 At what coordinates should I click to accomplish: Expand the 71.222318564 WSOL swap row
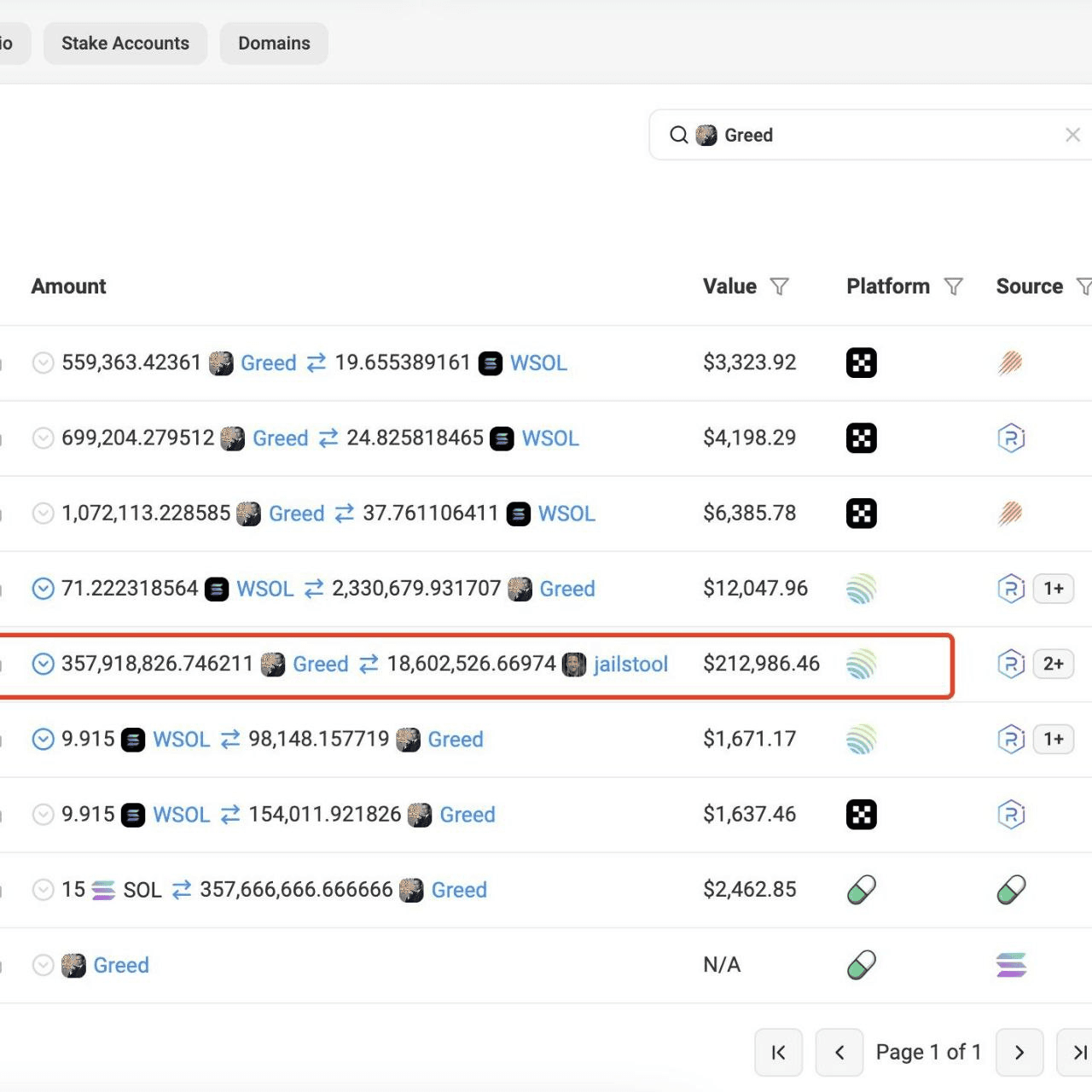pyautogui.click(x=43, y=589)
